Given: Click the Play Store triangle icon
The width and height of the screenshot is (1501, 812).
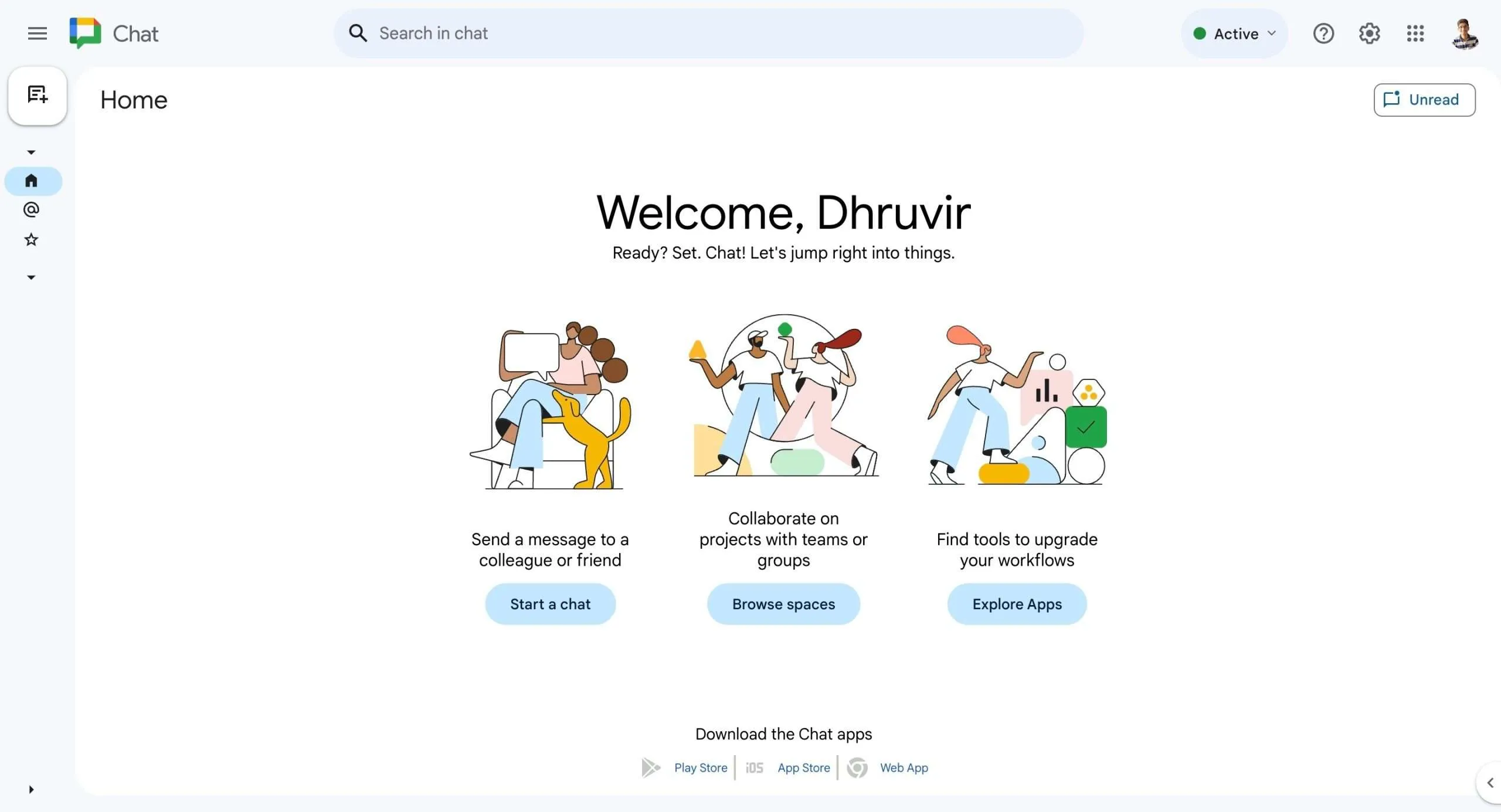Looking at the screenshot, I should click(651, 767).
